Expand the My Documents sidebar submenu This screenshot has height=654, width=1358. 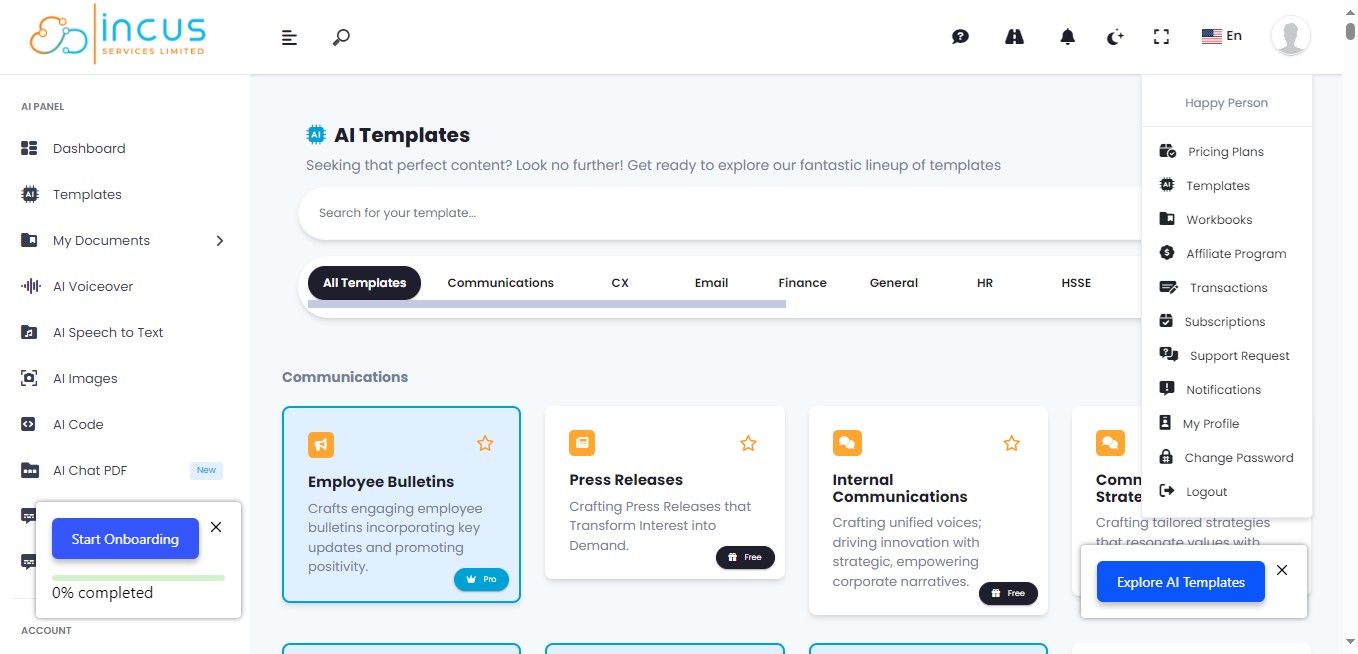click(x=220, y=241)
